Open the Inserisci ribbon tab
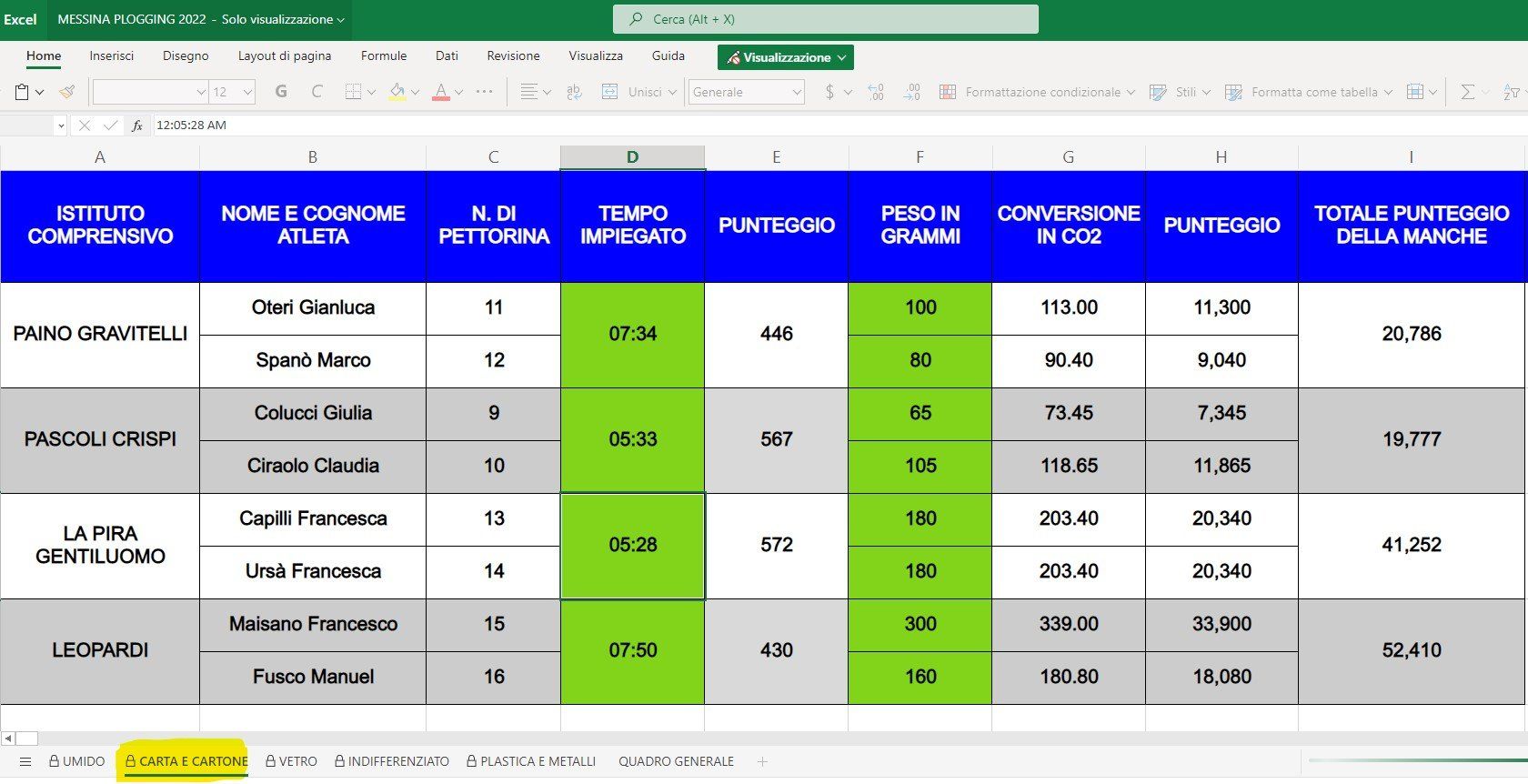 [112, 55]
